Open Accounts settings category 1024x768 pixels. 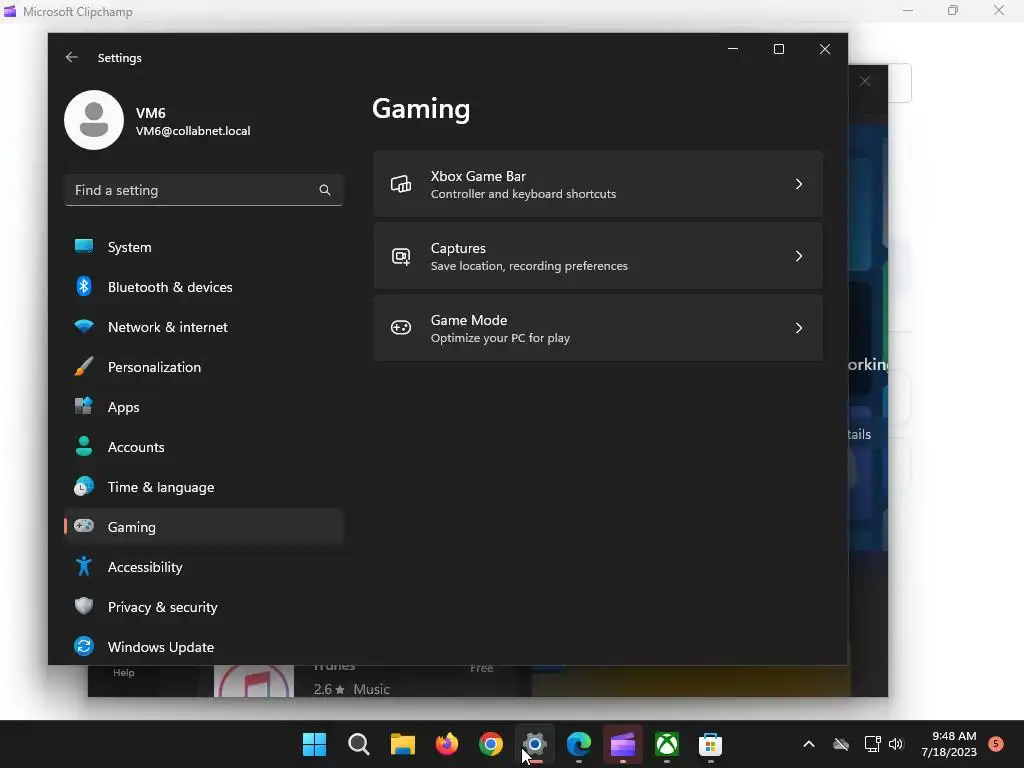click(x=203, y=447)
